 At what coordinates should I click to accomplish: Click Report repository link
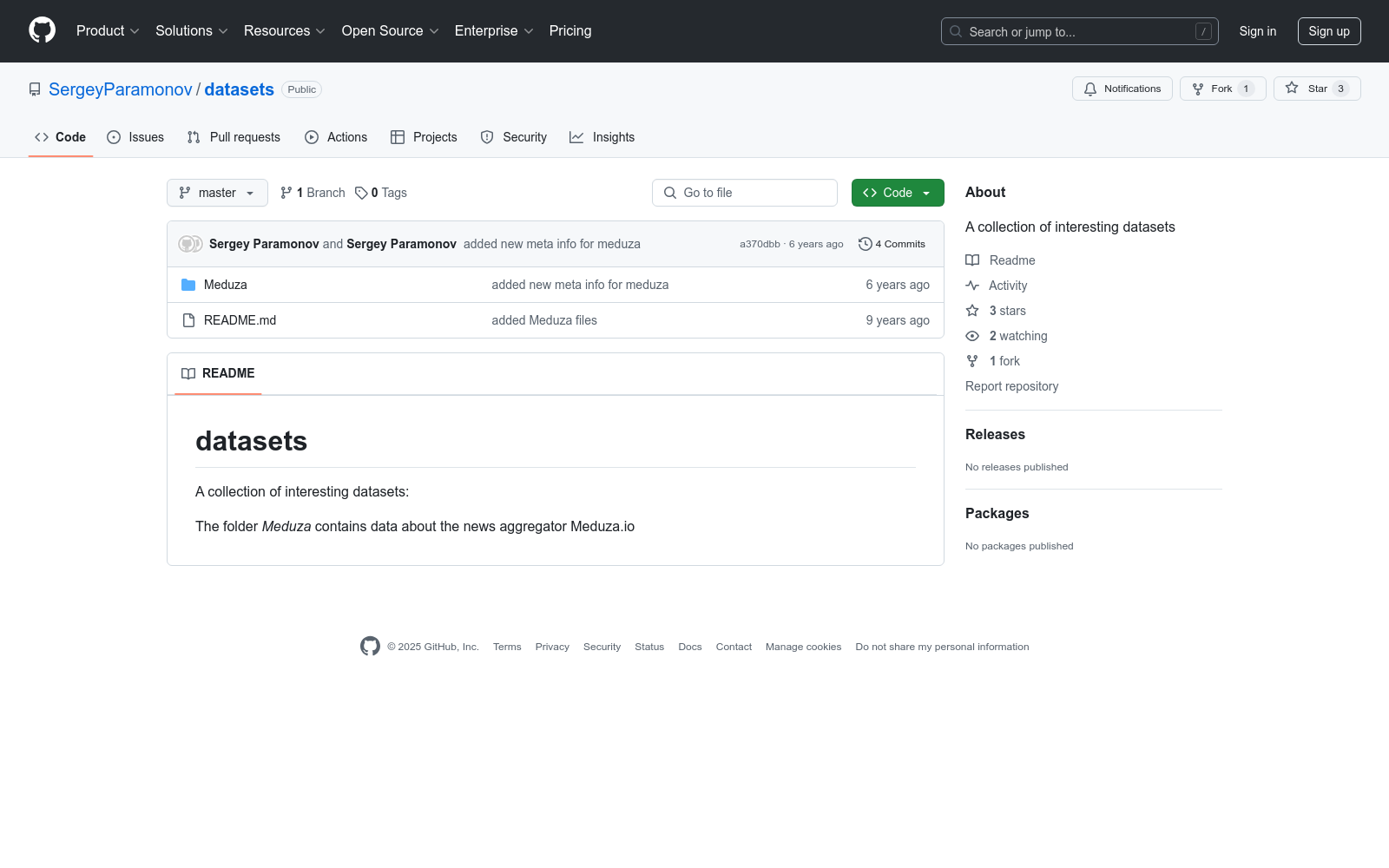pyautogui.click(x=1012, y=386)
